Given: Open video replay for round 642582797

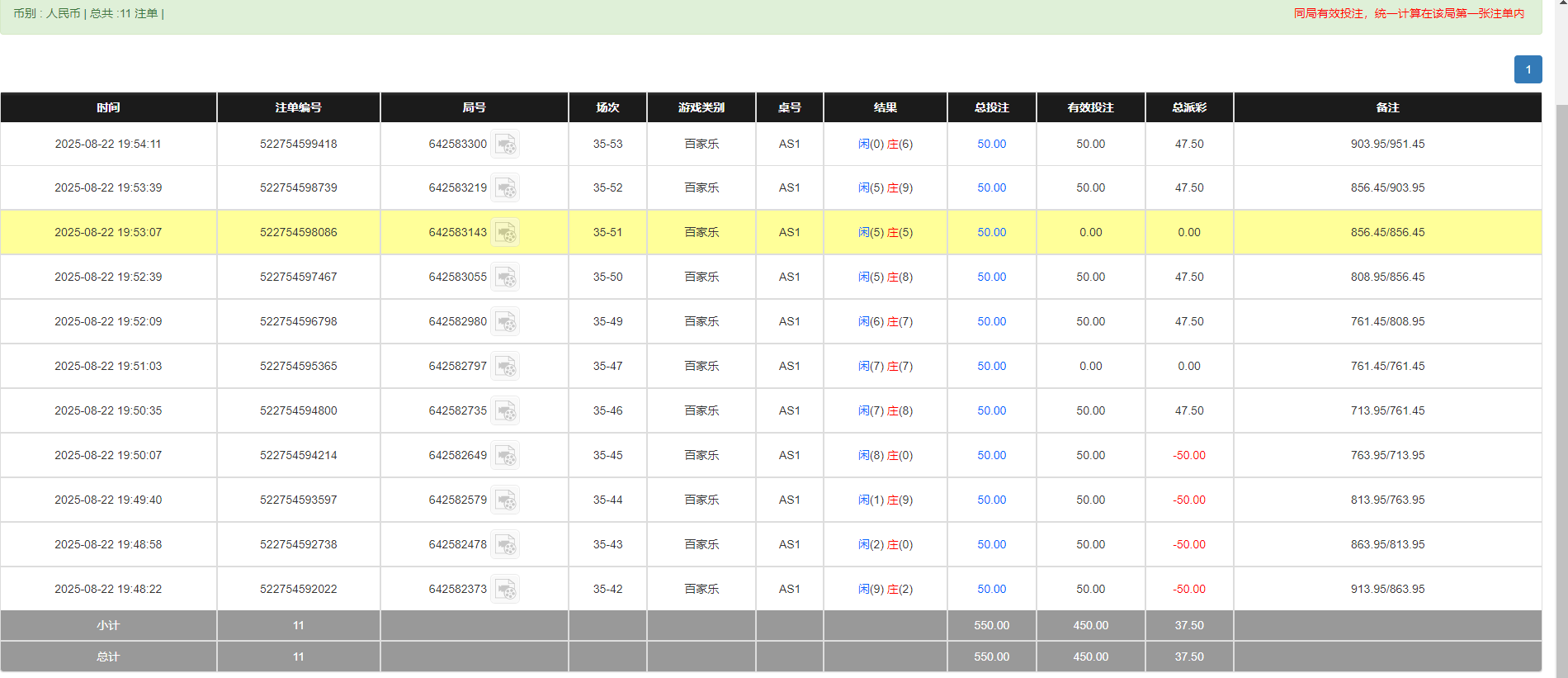Looking at the screenshot, I should (x=505, y=367).
